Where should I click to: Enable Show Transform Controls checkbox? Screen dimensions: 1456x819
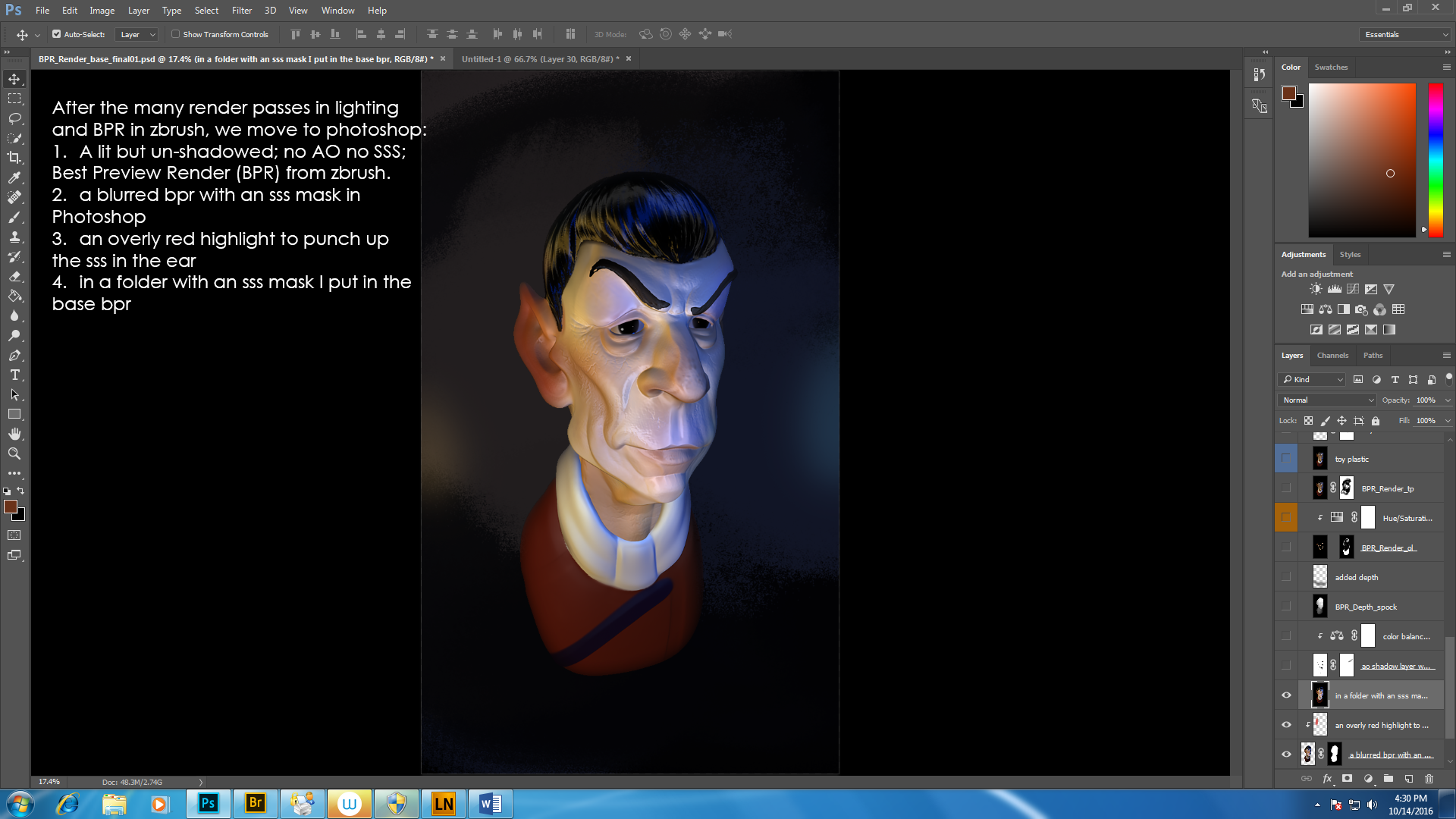coord(176,34)
